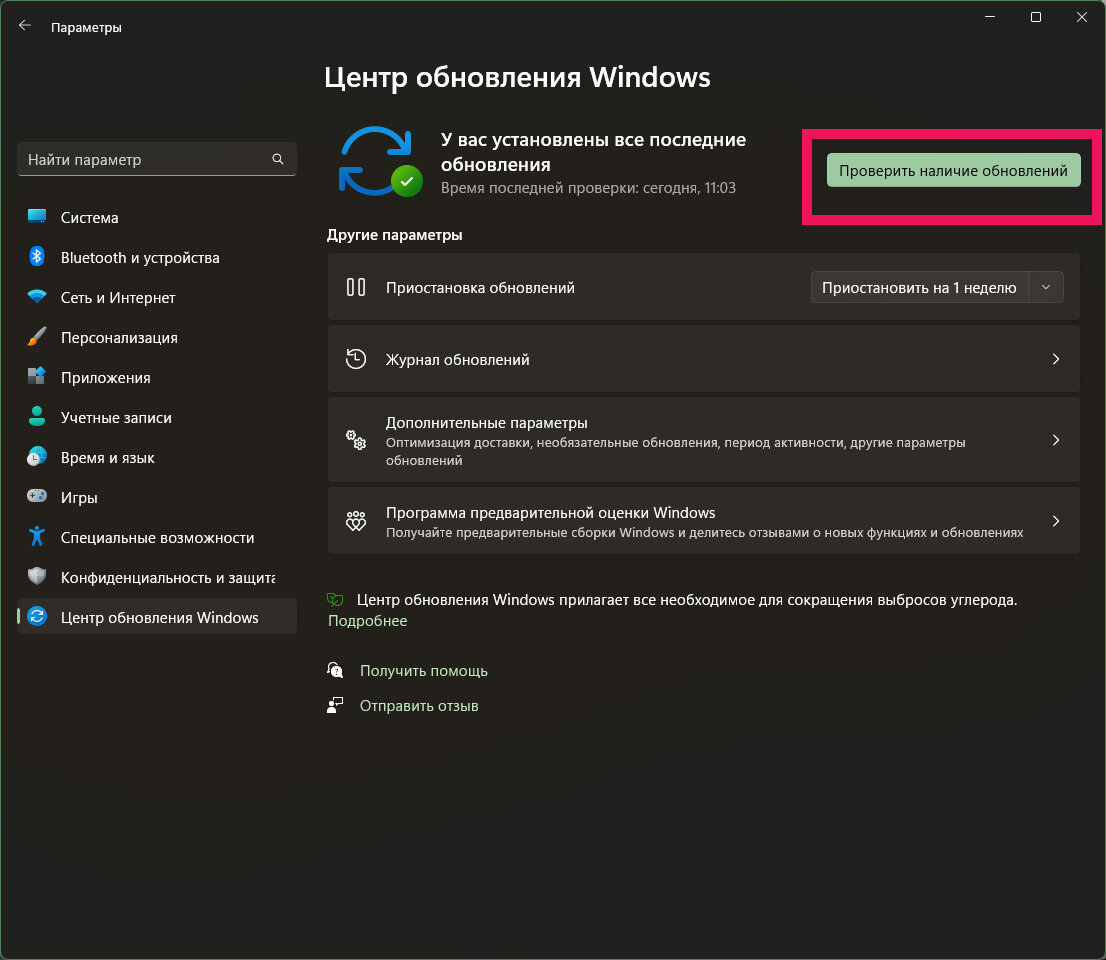Select Сеть и Интернет in sidebar
The height and width of the screenshot is (960, 1106).
157,298
